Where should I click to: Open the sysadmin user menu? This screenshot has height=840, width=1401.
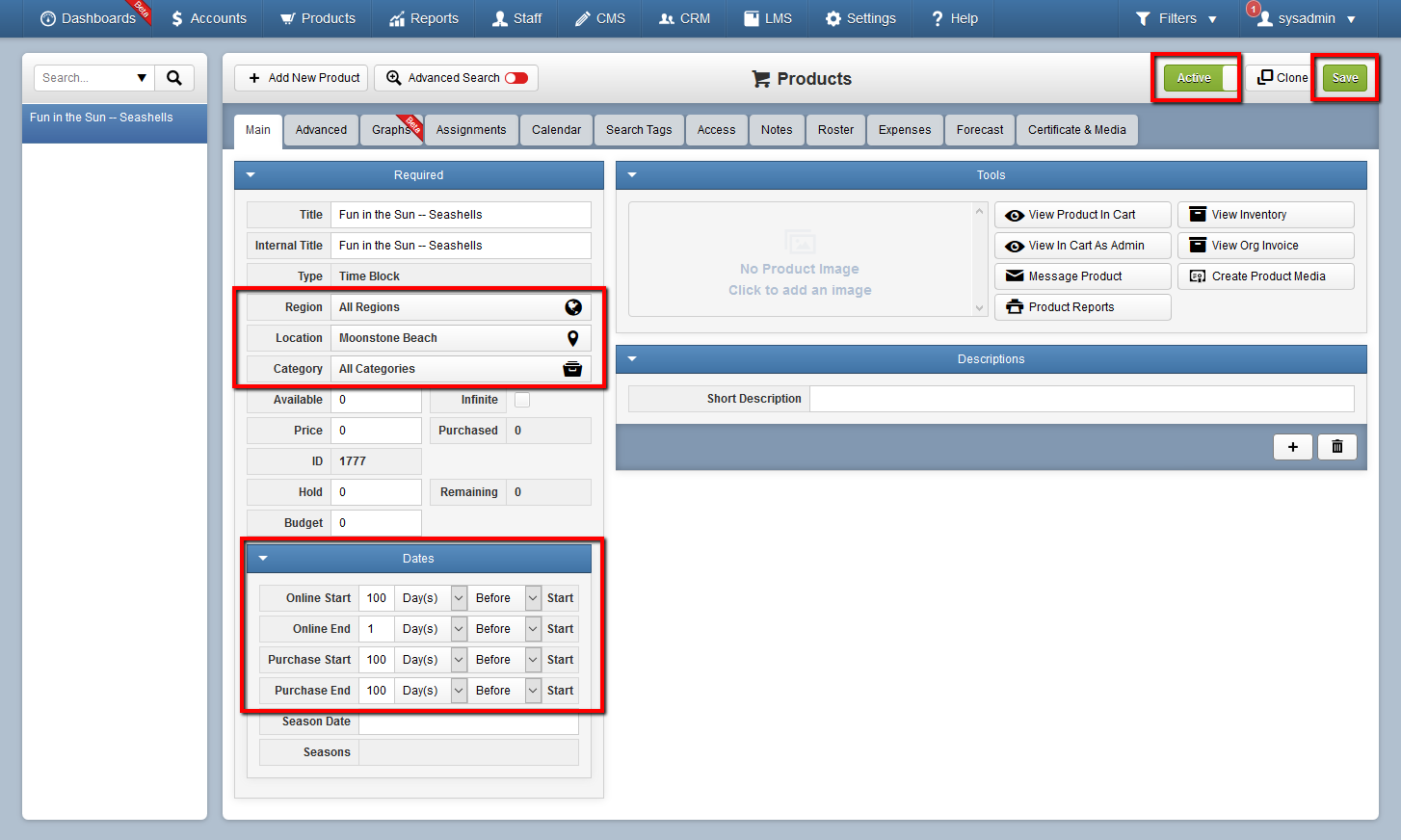(1307, 18)
